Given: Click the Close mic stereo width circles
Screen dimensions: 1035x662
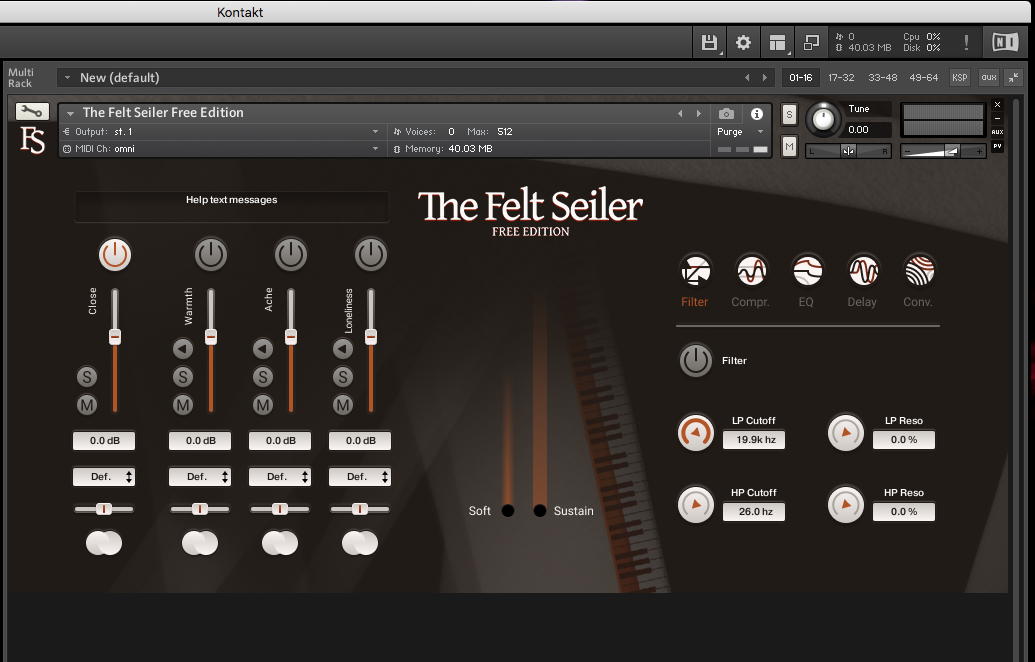Looking at the screenshot, I should click(x=104, y=543).
